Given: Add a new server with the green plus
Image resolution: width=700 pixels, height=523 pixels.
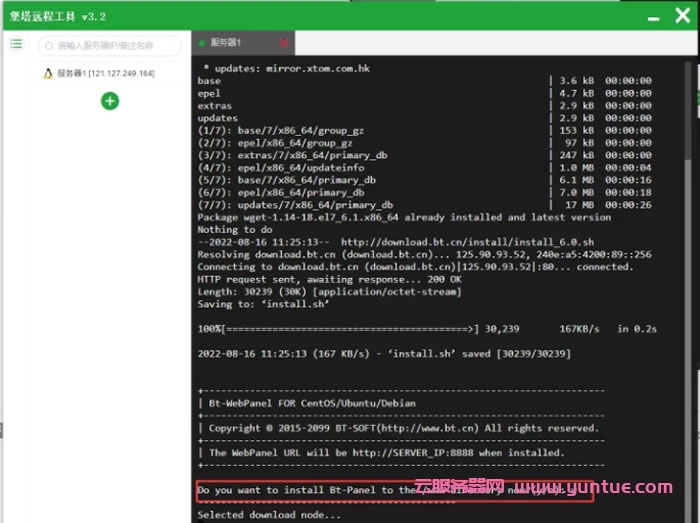Looking at the screenshot, I should click(110, 100).
